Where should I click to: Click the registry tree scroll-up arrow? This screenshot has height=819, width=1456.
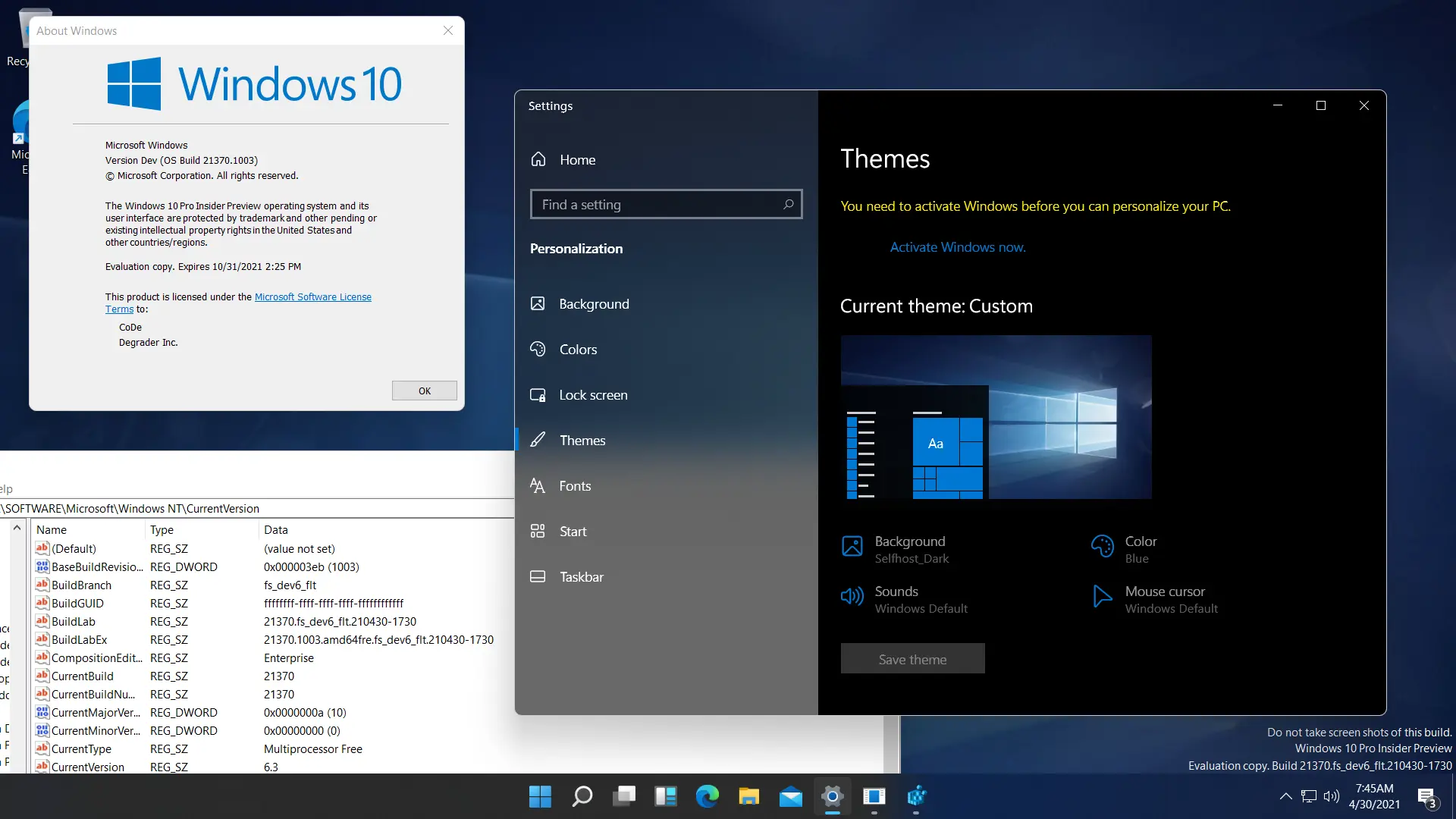coord(17,528)
